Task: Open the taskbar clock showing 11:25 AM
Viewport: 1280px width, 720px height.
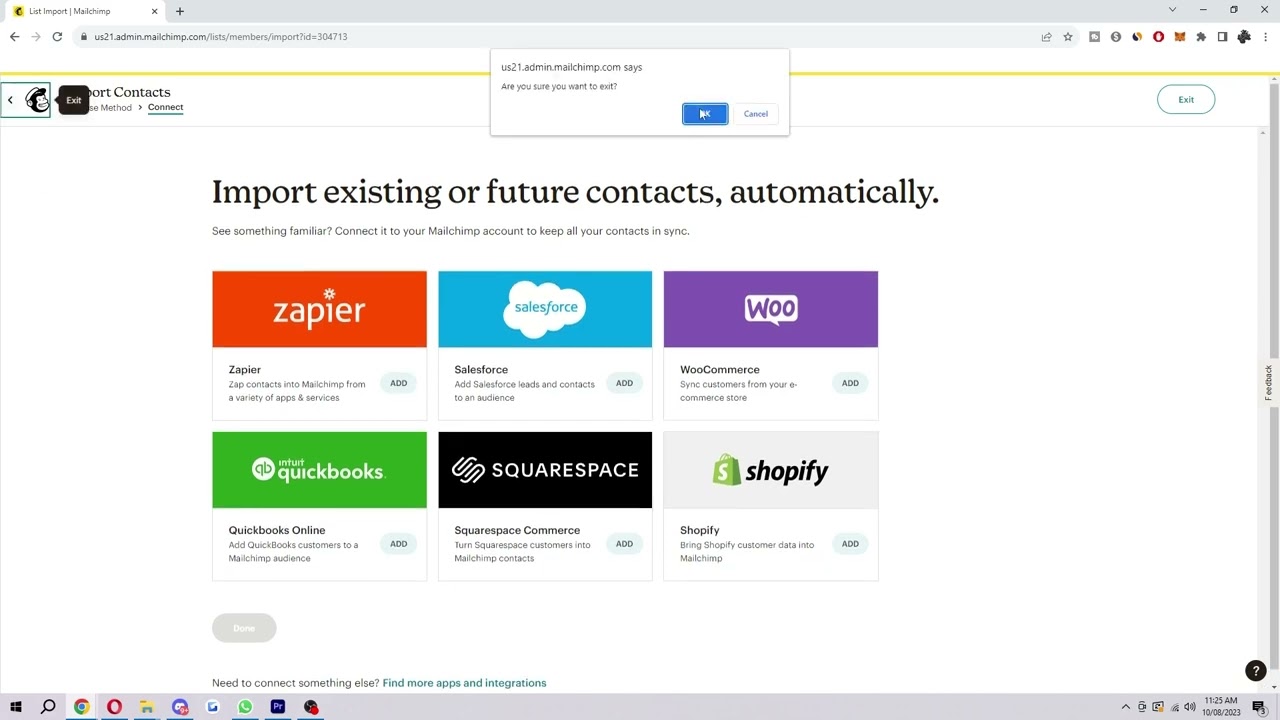Action: (x=1221, y=706)
